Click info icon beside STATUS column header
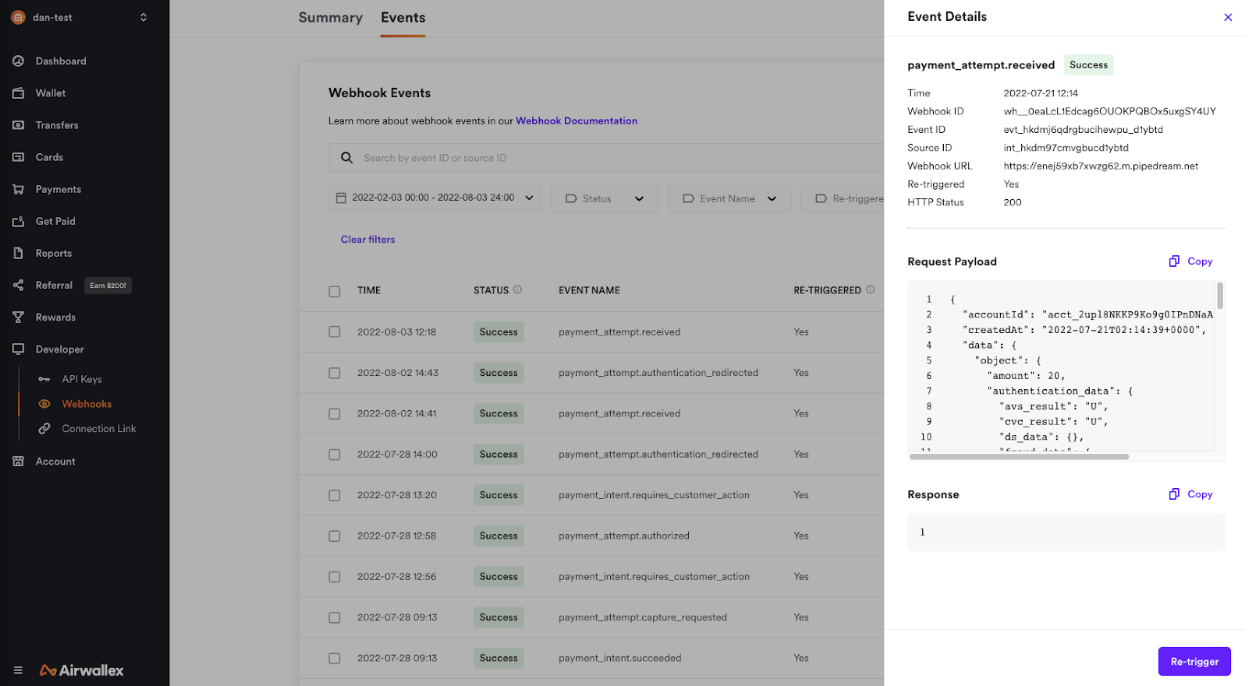Viewport: 1249px width, 686px height. click(517, 290)
